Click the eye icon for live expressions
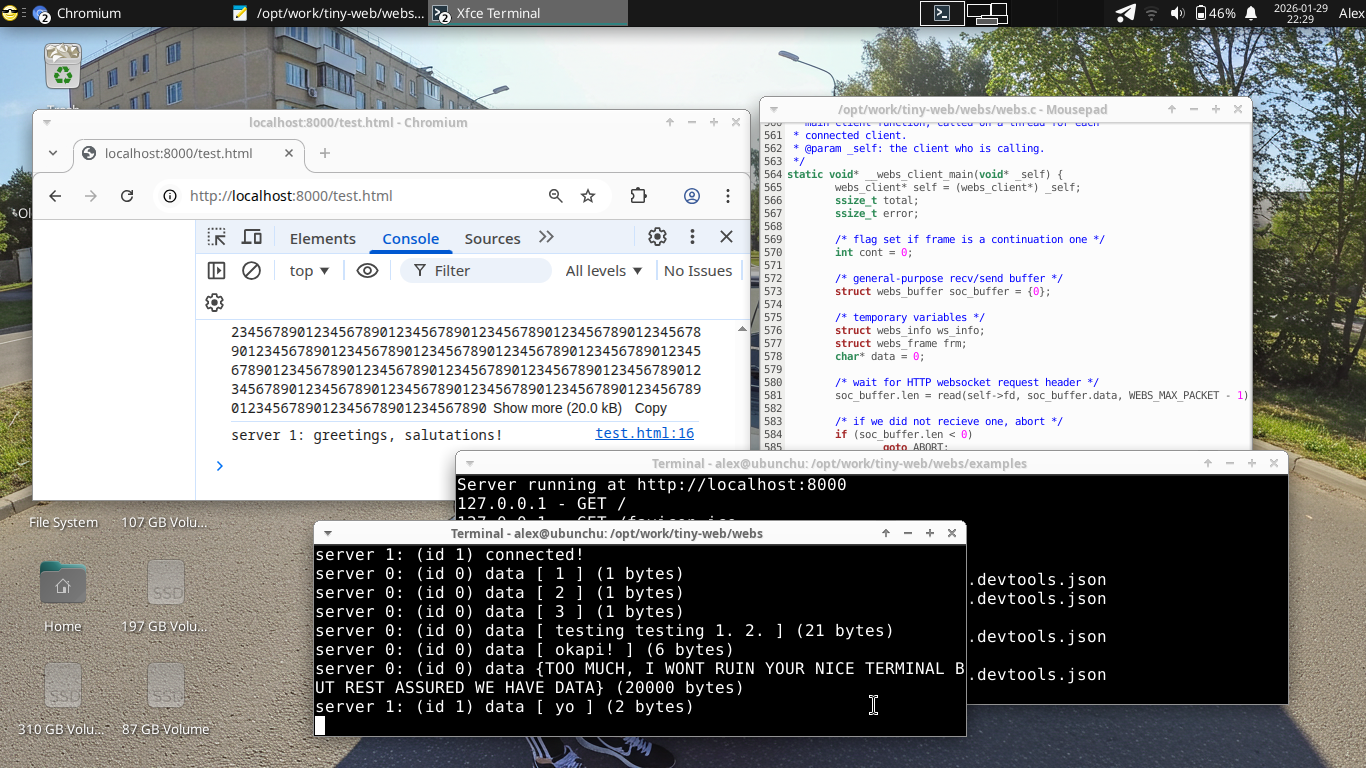Viewport: 1366px width, 768px height. click(x=367, y=270)
